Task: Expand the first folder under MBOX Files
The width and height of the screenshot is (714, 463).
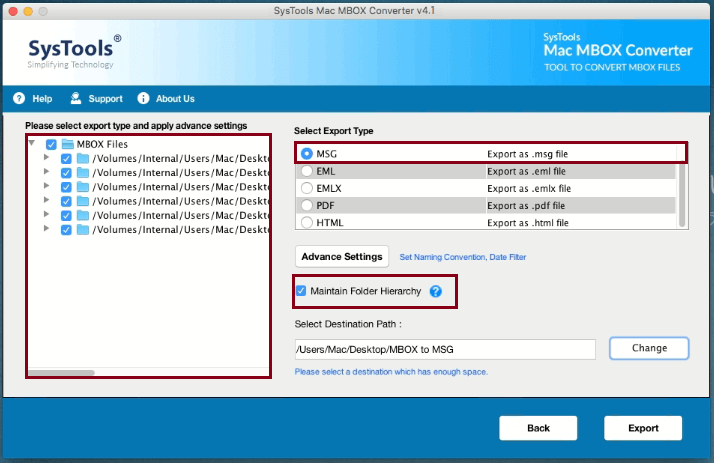Action: [46, 157]
